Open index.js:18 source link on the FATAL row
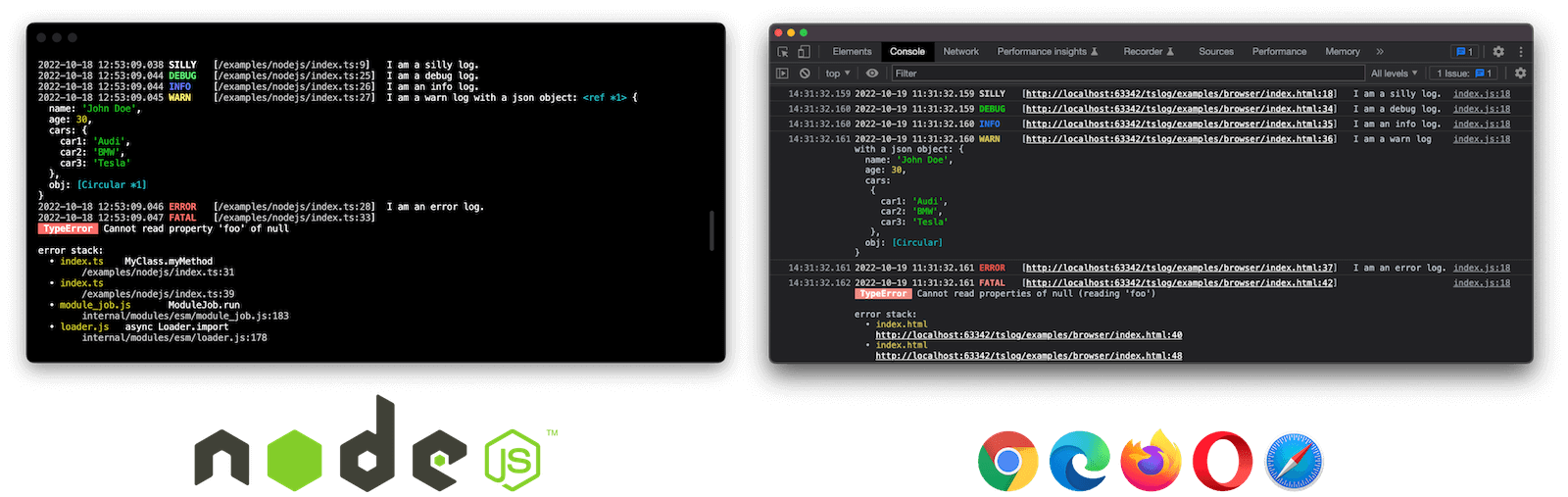Viewport: 1568px width, 497px height. click(x=1482, y=283)
